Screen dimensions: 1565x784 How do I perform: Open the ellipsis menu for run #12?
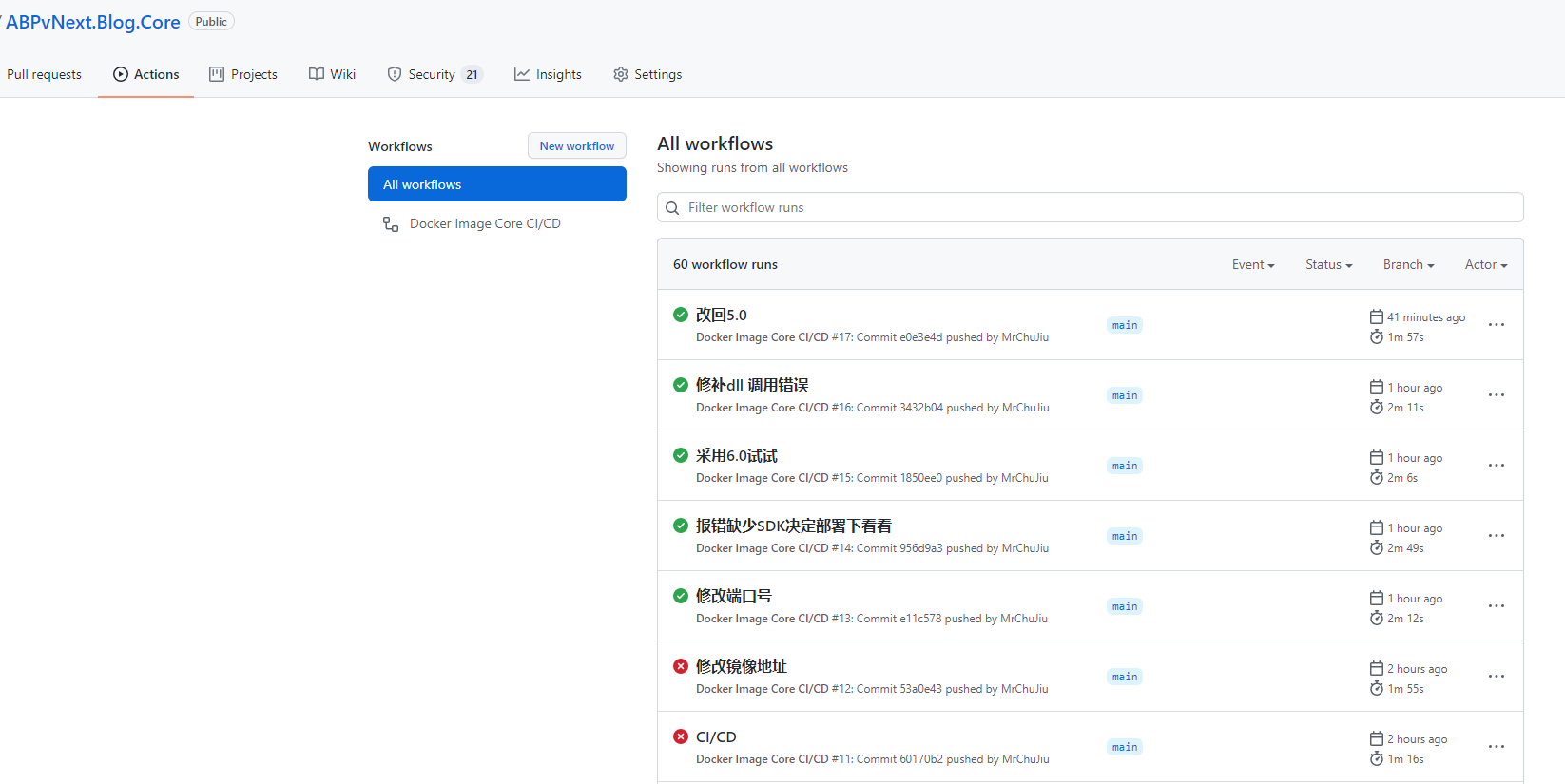1496,677
